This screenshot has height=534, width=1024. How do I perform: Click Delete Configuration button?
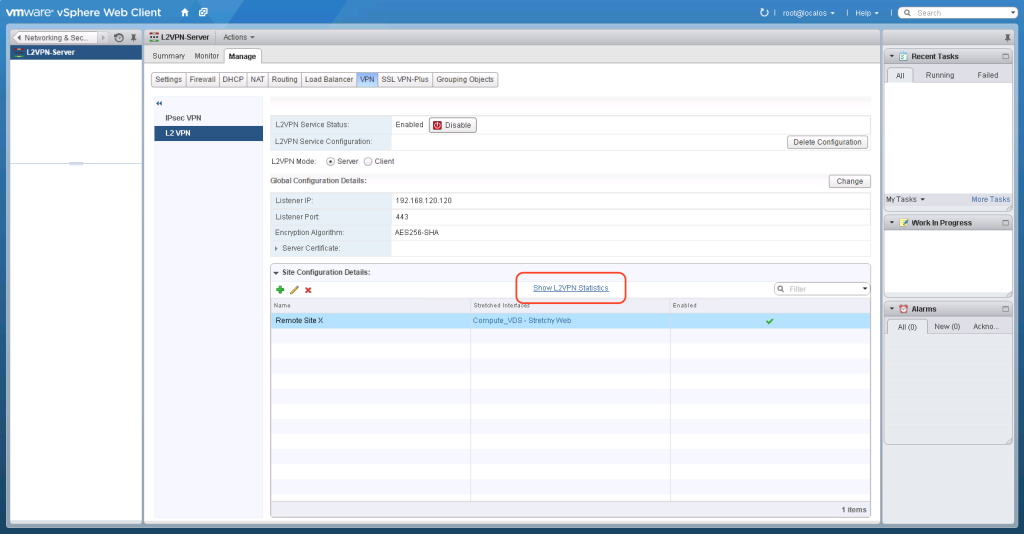click(827, 142)
